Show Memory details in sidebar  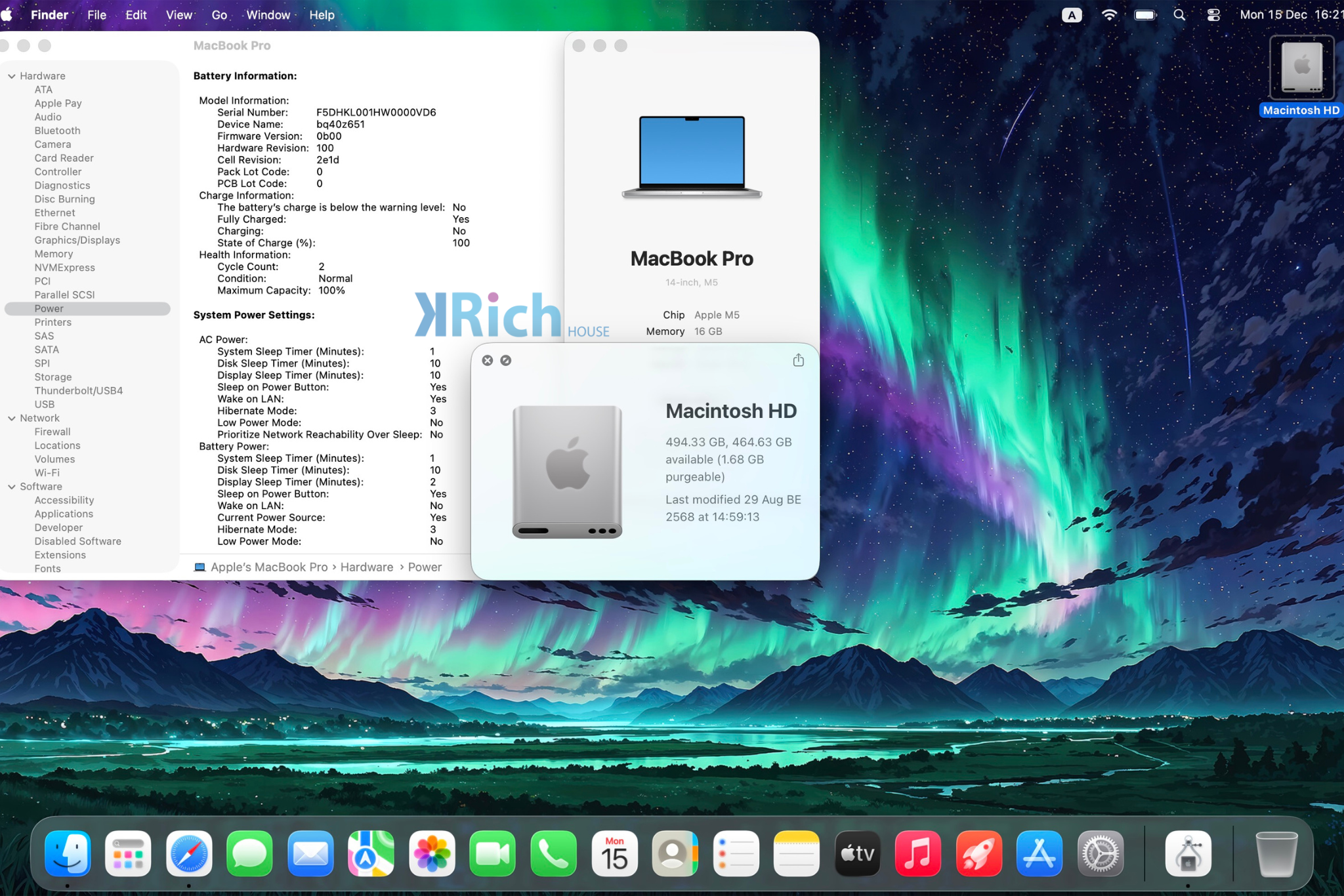tap(54, 254)
